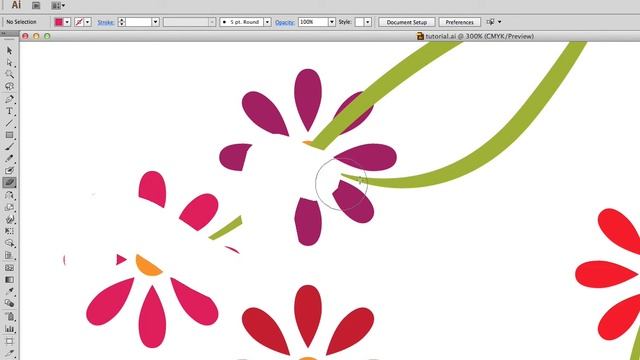Select the Selection tool black arrow
640x360 pixels.
point(9,51)
